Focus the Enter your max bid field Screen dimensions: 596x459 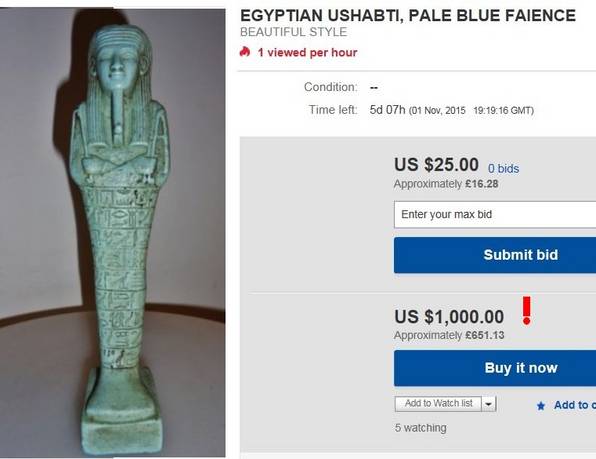(x=495, y=215)
